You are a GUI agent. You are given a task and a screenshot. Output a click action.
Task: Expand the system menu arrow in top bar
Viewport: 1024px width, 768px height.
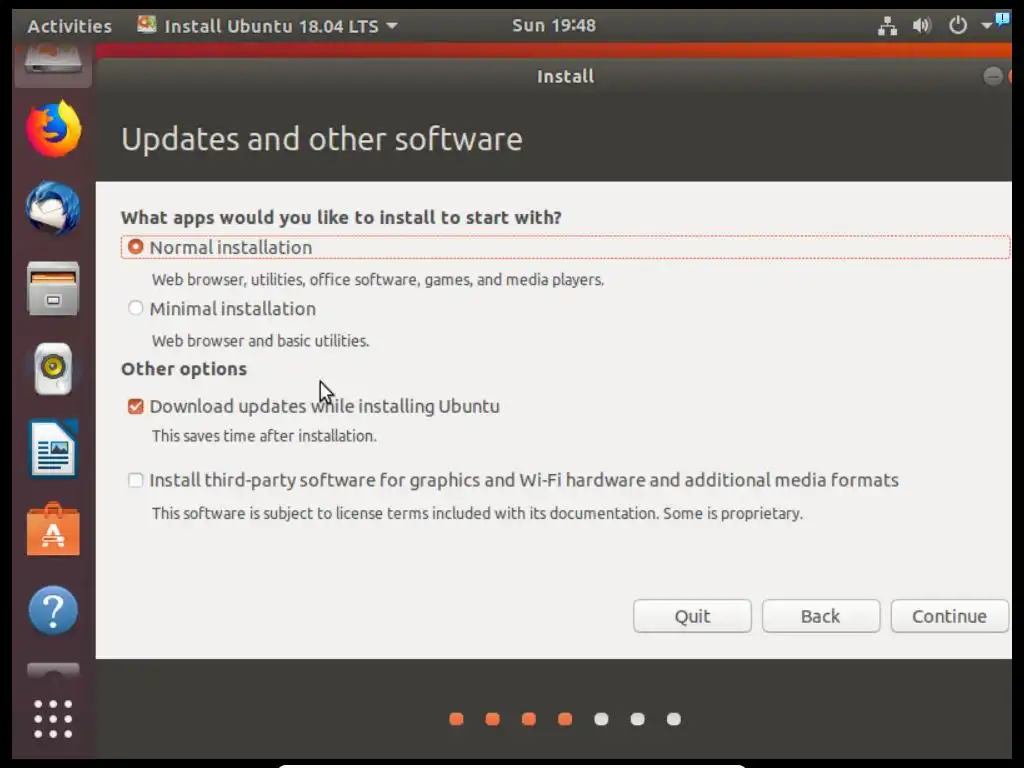coord(986,25)
